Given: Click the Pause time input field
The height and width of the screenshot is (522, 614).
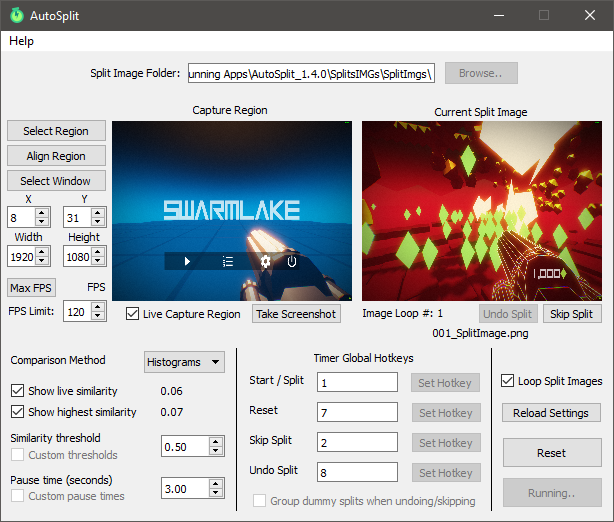Looking at the screenshot, I should [x=185, y=488].
